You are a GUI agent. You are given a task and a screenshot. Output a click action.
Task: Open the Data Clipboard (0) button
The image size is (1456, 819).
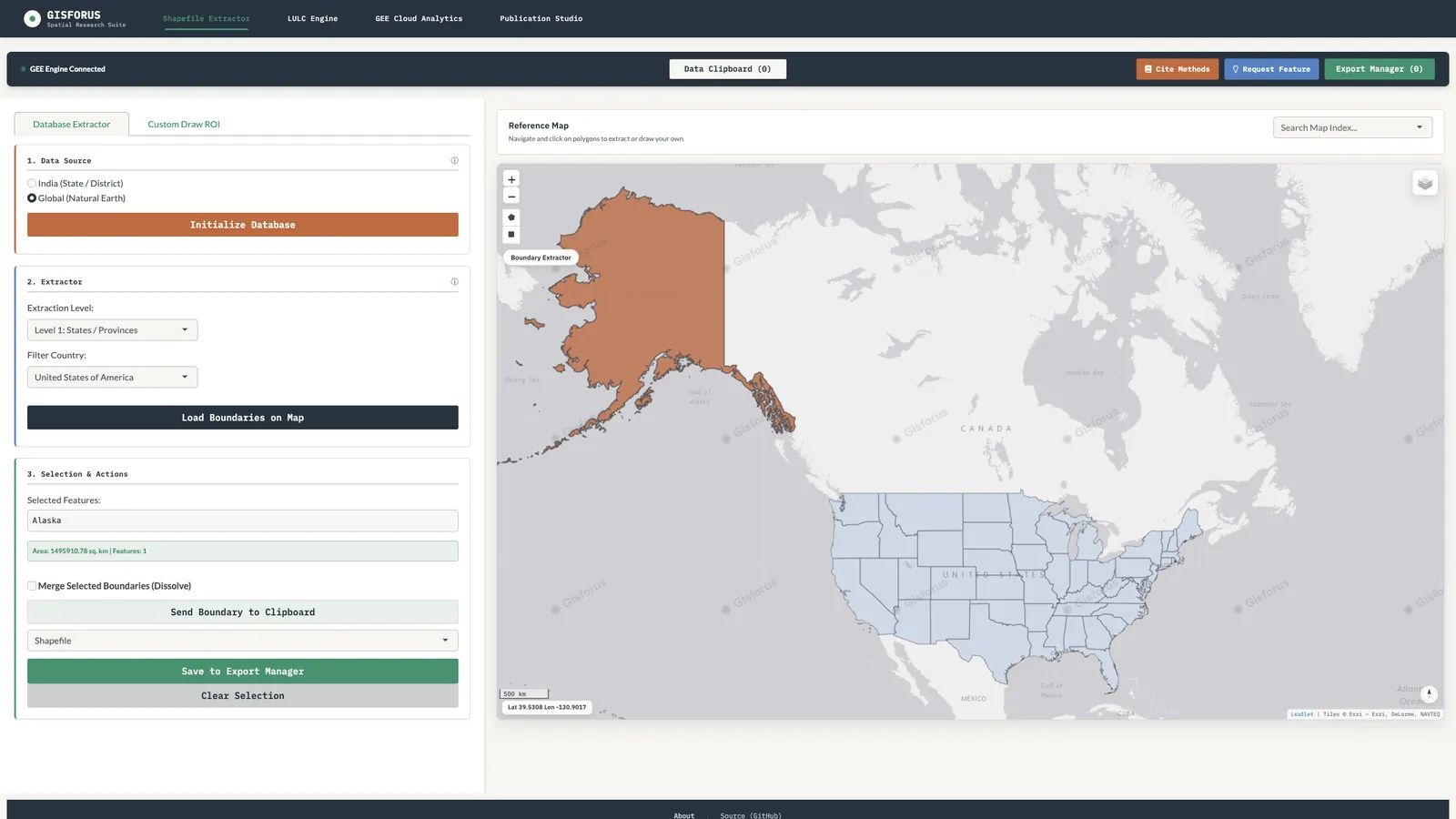pyautogui.click(x=728, y=69)
